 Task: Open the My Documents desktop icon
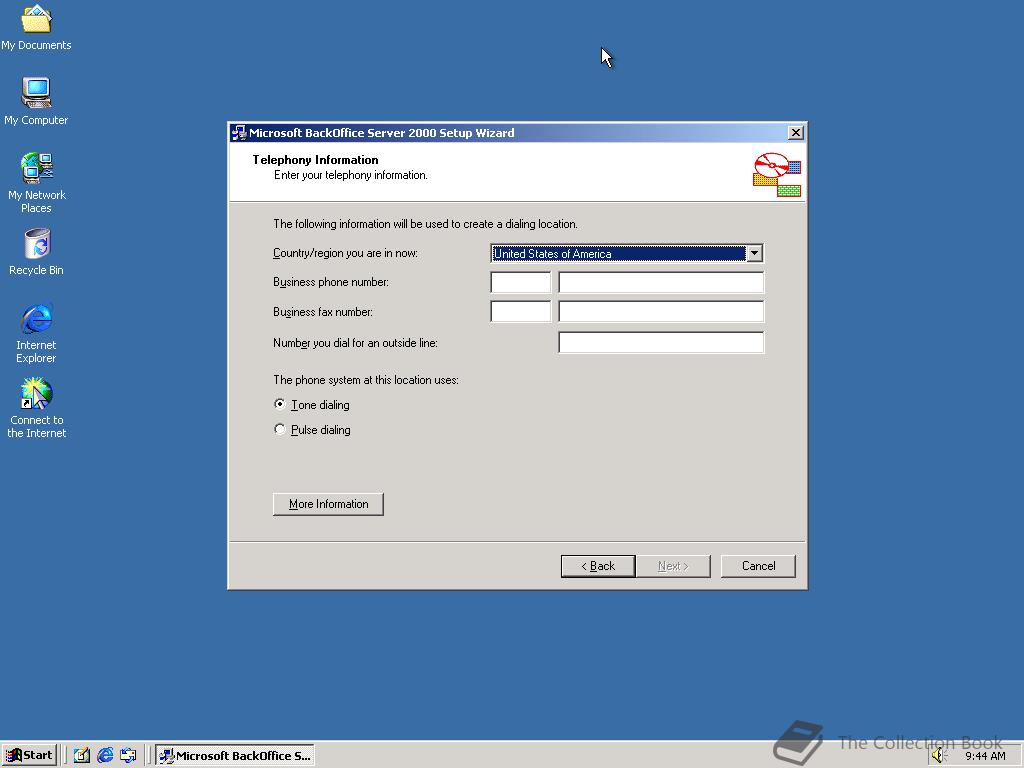point(36,26)
